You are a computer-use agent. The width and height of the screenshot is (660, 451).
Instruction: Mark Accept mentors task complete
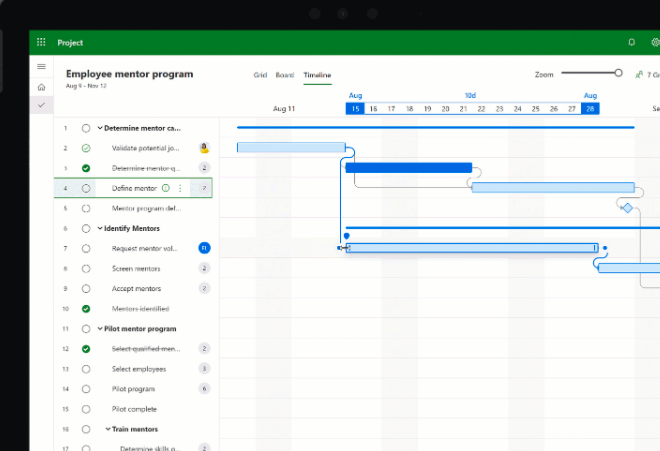point(86,288)
